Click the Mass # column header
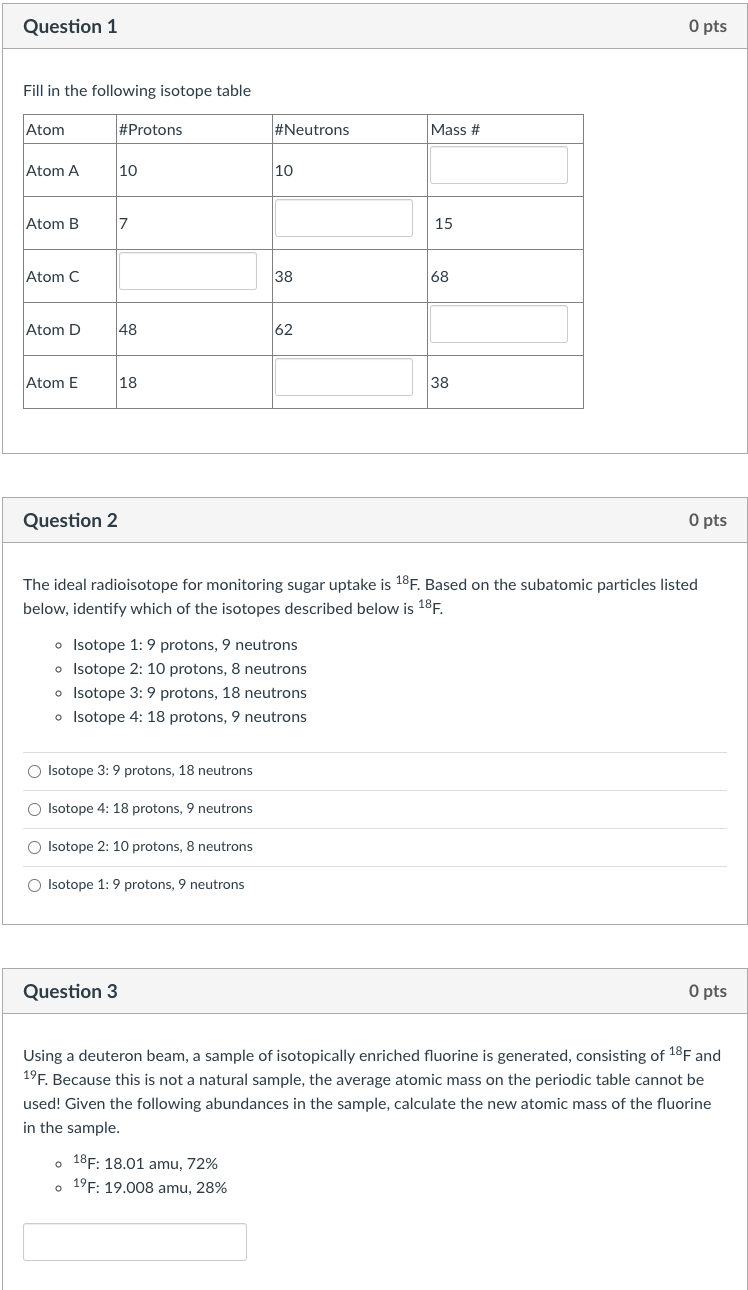Image resolution: width=748 pixels, height=1290 pixels. 448,129
